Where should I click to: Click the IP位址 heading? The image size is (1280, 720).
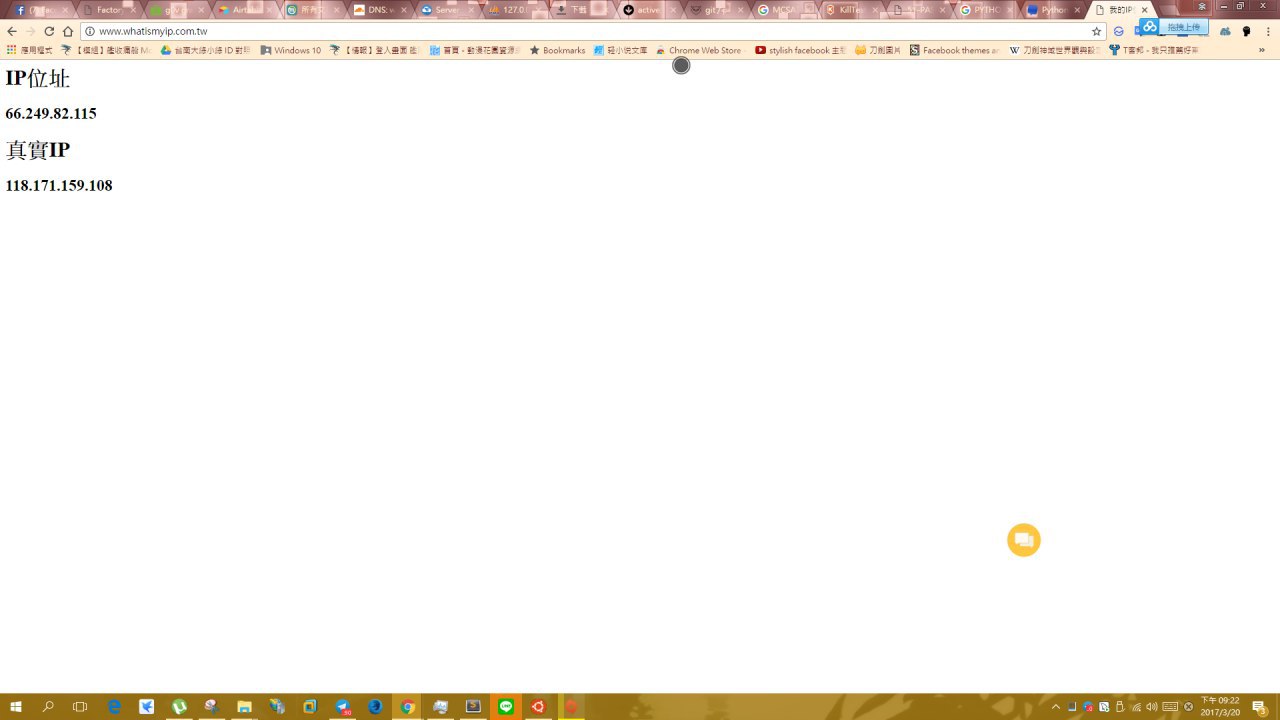point(38,78)
